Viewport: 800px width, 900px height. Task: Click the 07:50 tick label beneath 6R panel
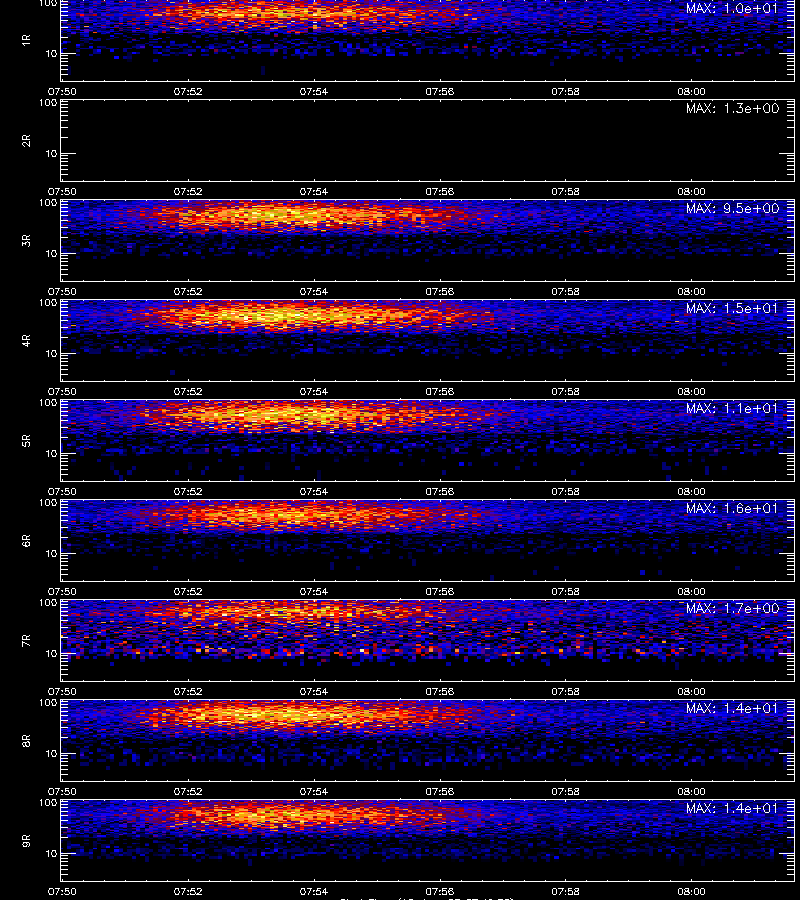(62, 591)
